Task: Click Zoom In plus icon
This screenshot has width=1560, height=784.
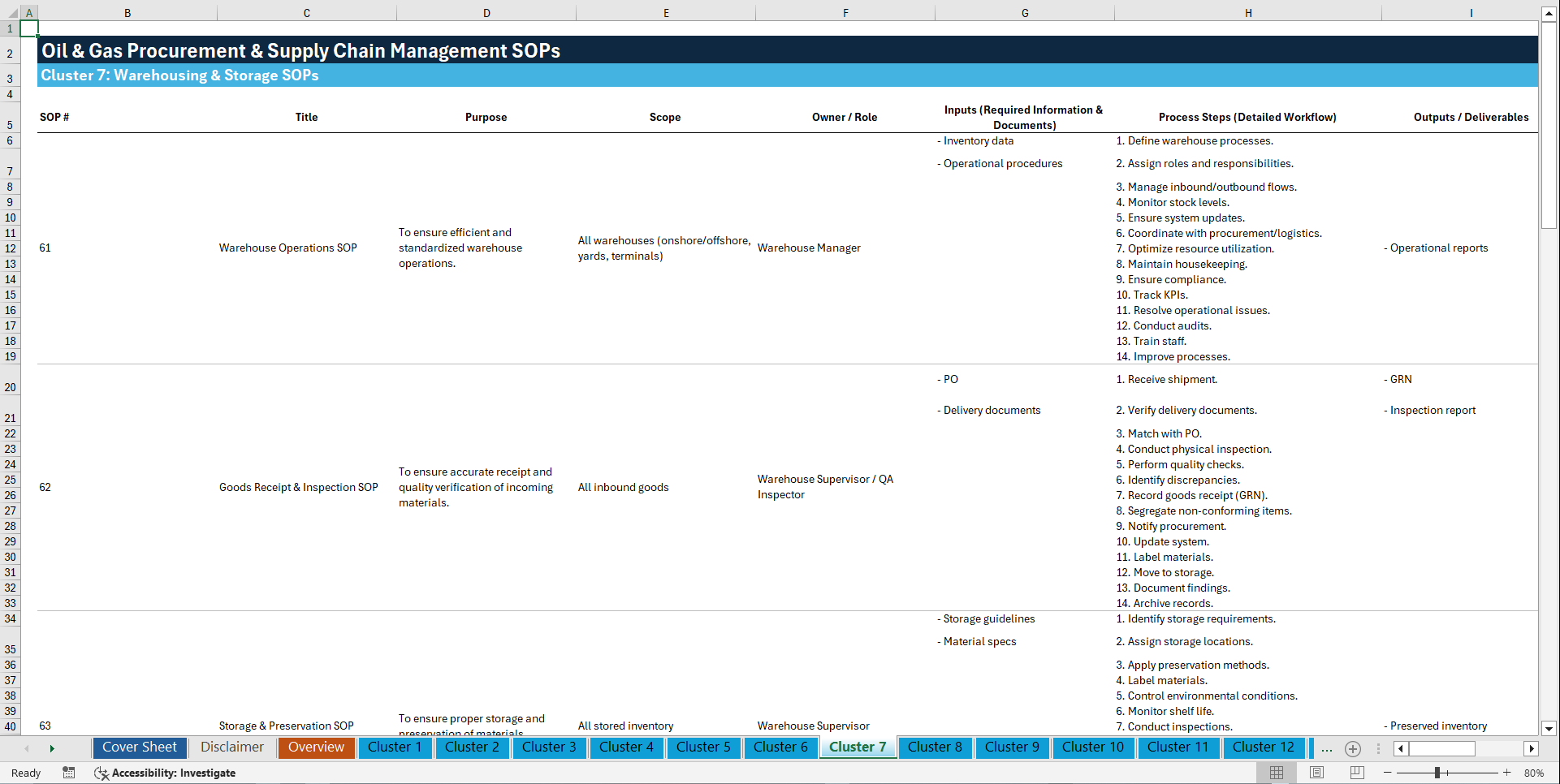Action: [x=1508, y=773]
